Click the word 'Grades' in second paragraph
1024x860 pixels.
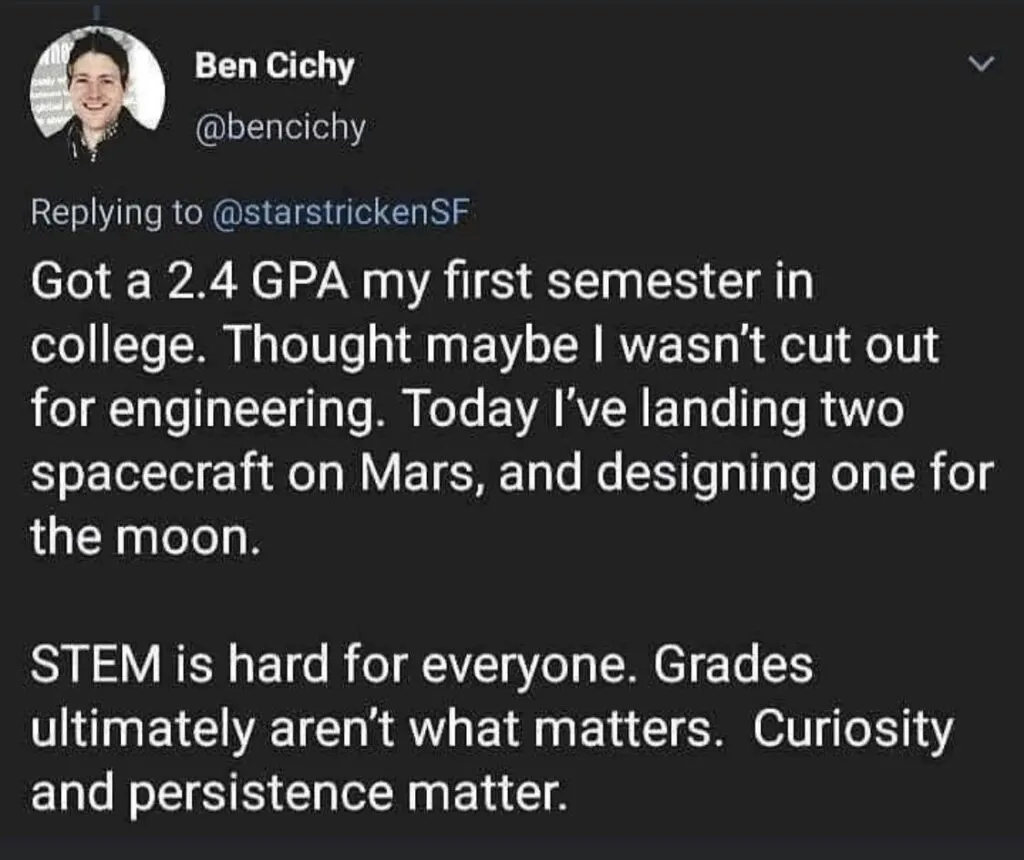point(733,665)
